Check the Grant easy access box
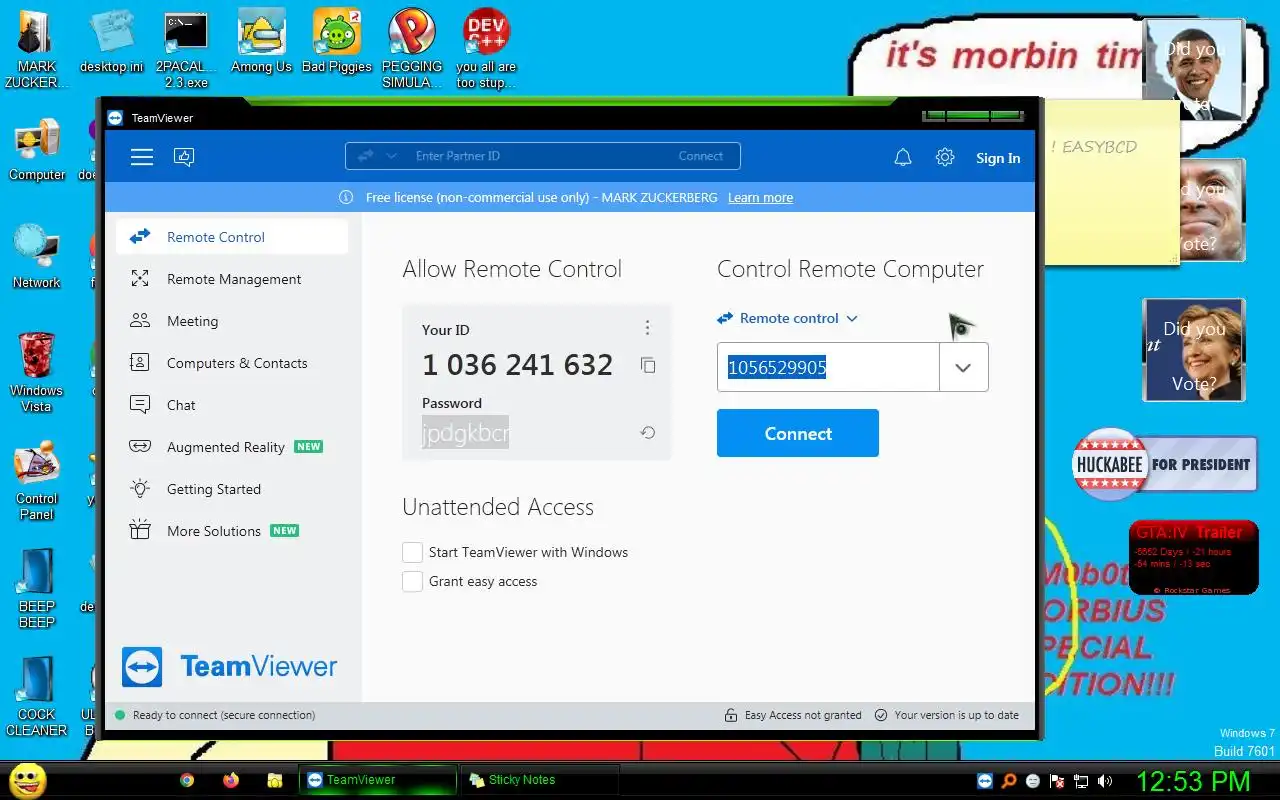Screen dimensions: 1280x800 pyautogui.click(x=412, y=581)
